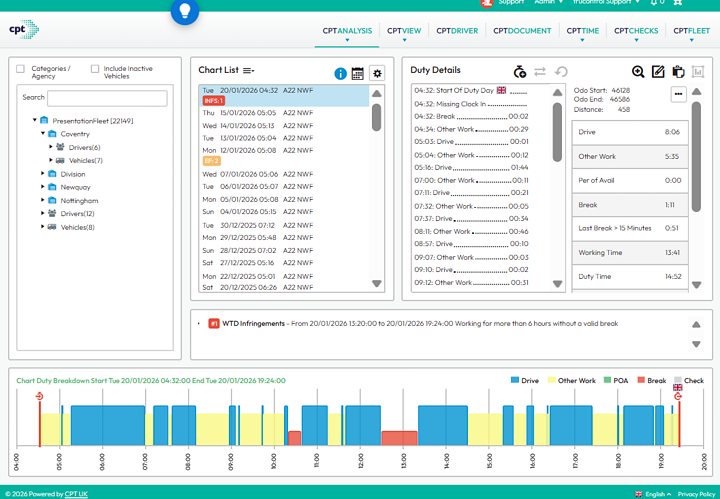This screenshot has height=499, width=720.
Task: Click the infringements panel scroll down arrow
Action: pyautogui.click(x=696, y=344)
